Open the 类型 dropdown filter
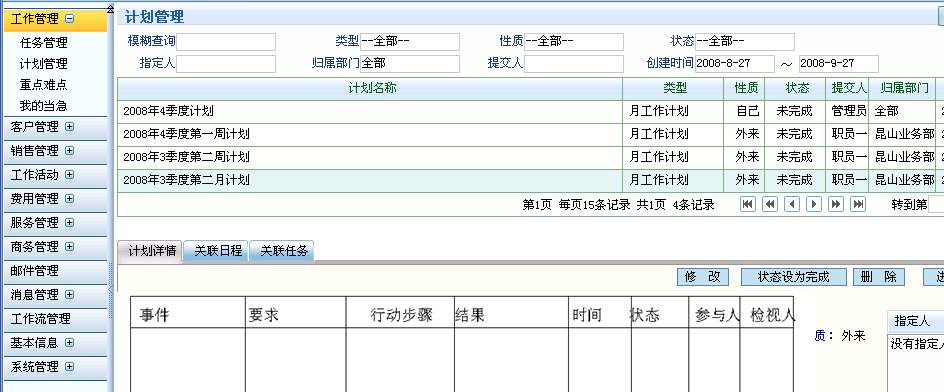944x392 pixels. click(x=410, y=42)
